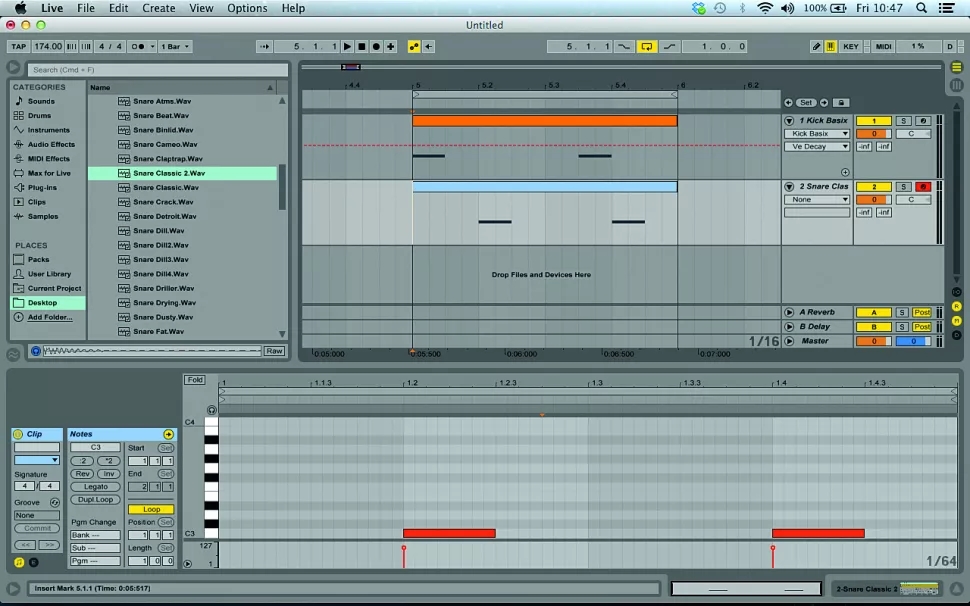Click the headphone preview icon in piano roll
The image size is (970, 606).
coord(212,410)
